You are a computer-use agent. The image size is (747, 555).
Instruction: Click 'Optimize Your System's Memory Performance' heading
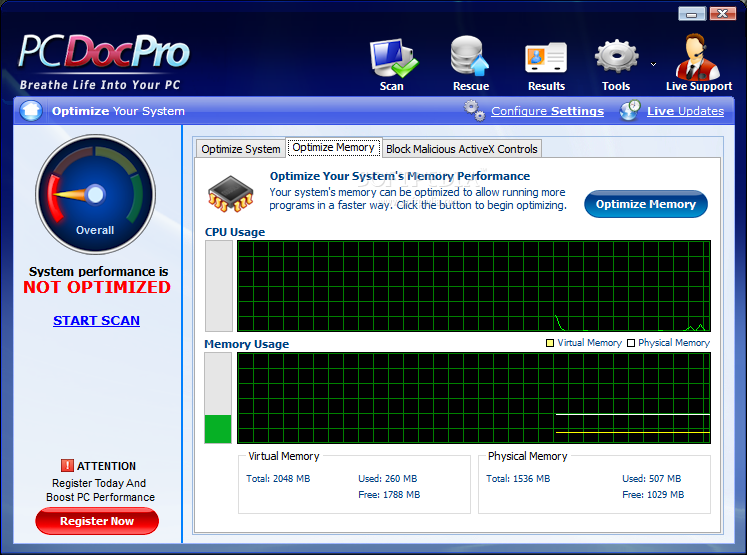click(400, 176)
